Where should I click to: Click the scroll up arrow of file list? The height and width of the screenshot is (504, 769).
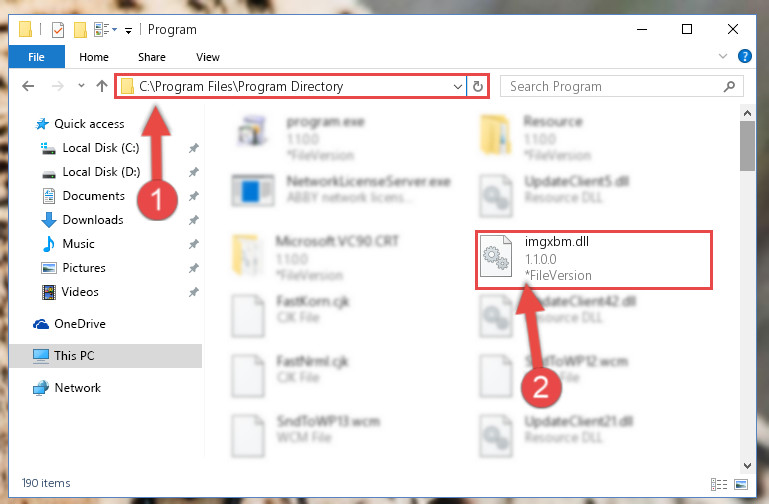coord(747,113)
